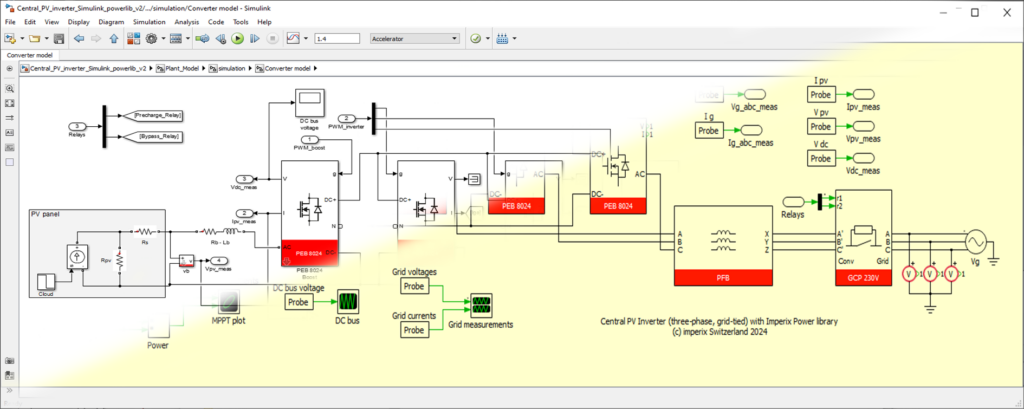The width and height of the screenshot is (1024, 409).
Task: Open the Simulation menu
Action: [149, 21]
